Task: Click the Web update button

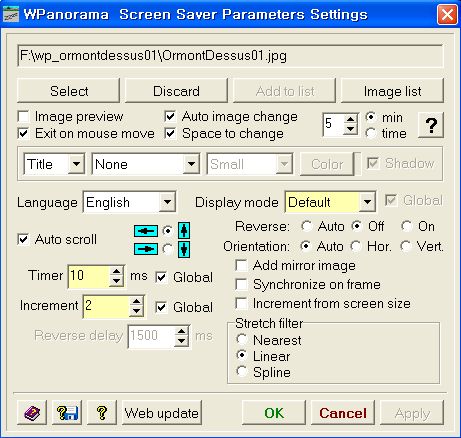Action: click(x=162, y=413)
